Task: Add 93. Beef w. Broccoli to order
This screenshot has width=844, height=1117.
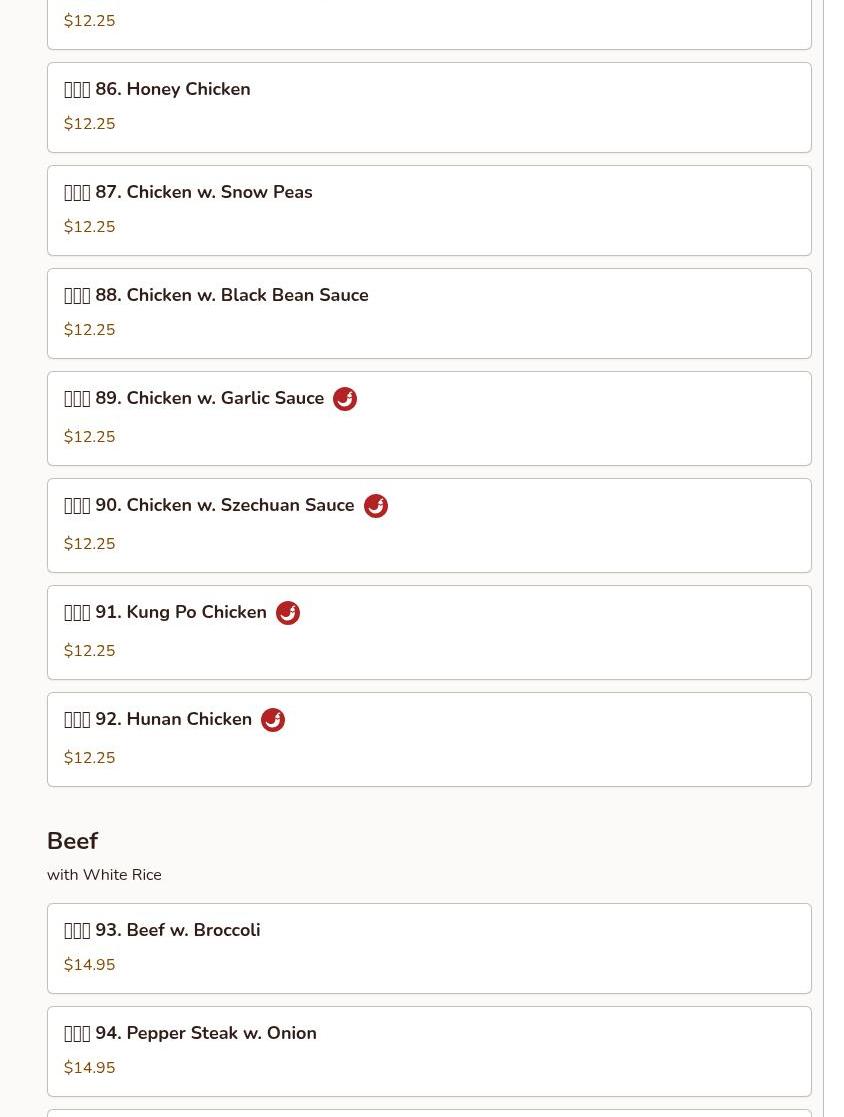Action: [429, 949]
